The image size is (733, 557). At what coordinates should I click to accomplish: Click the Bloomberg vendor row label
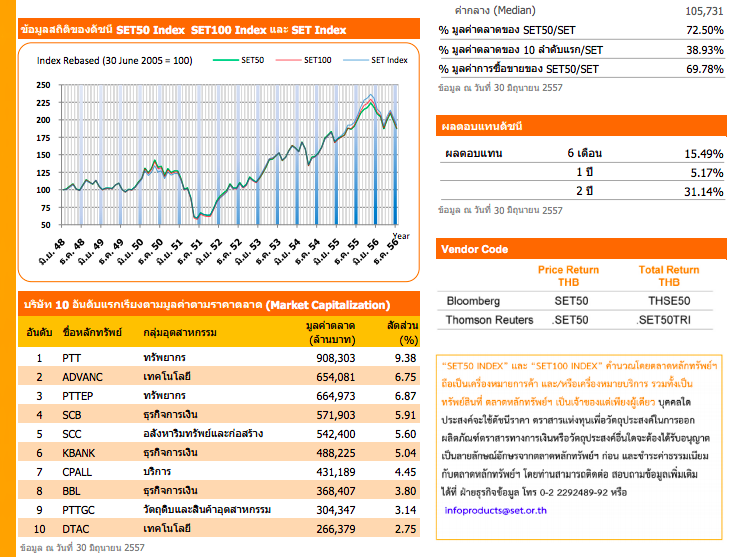tap(473, 301)
